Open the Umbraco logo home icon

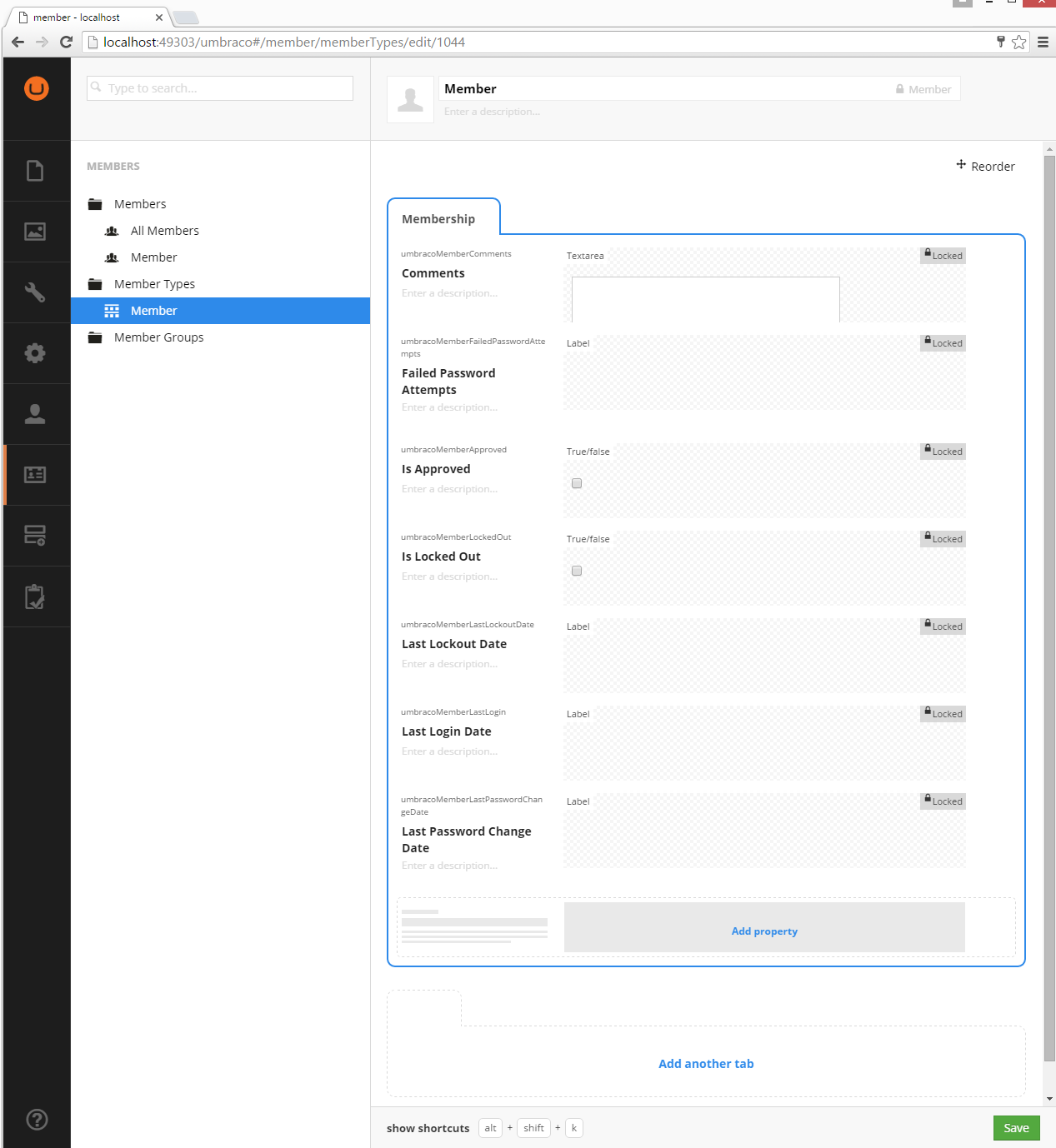[x=37, y=88]
